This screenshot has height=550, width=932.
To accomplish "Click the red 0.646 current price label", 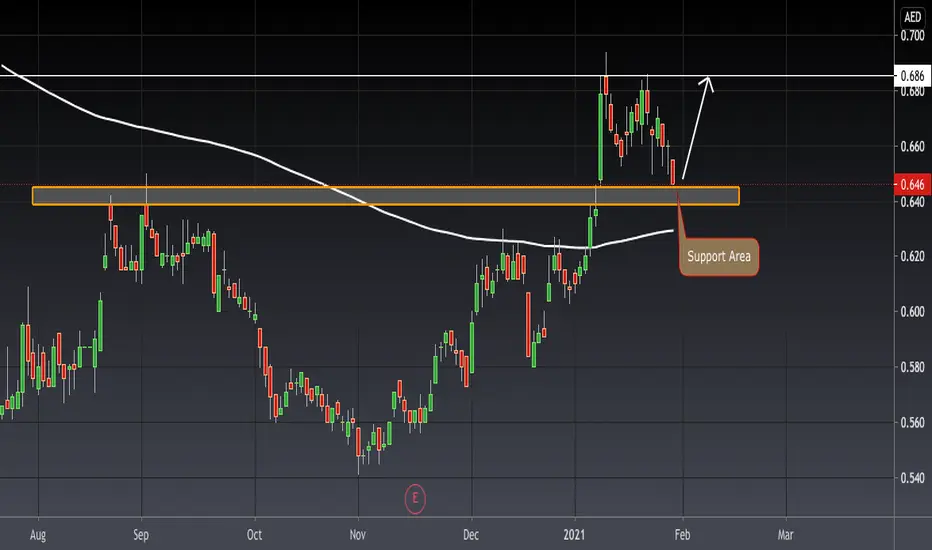I will tap(912, 184).
